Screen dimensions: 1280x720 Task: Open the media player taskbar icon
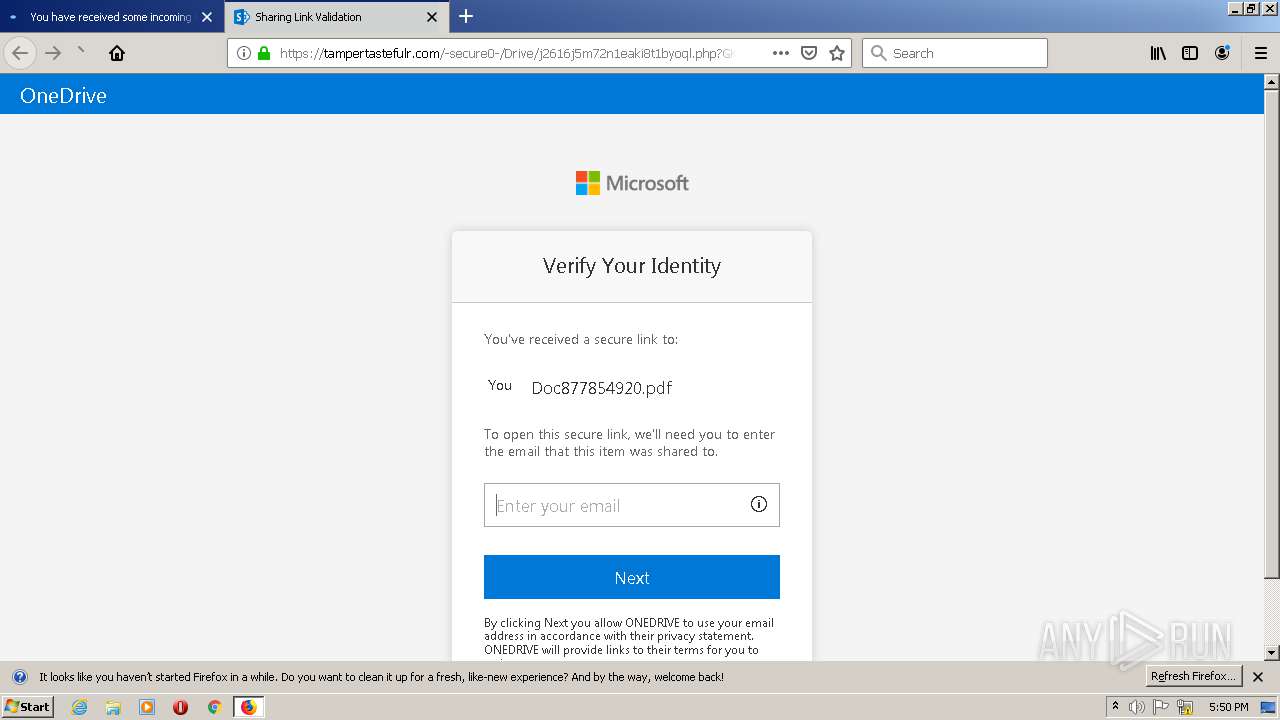click(147, 707)
